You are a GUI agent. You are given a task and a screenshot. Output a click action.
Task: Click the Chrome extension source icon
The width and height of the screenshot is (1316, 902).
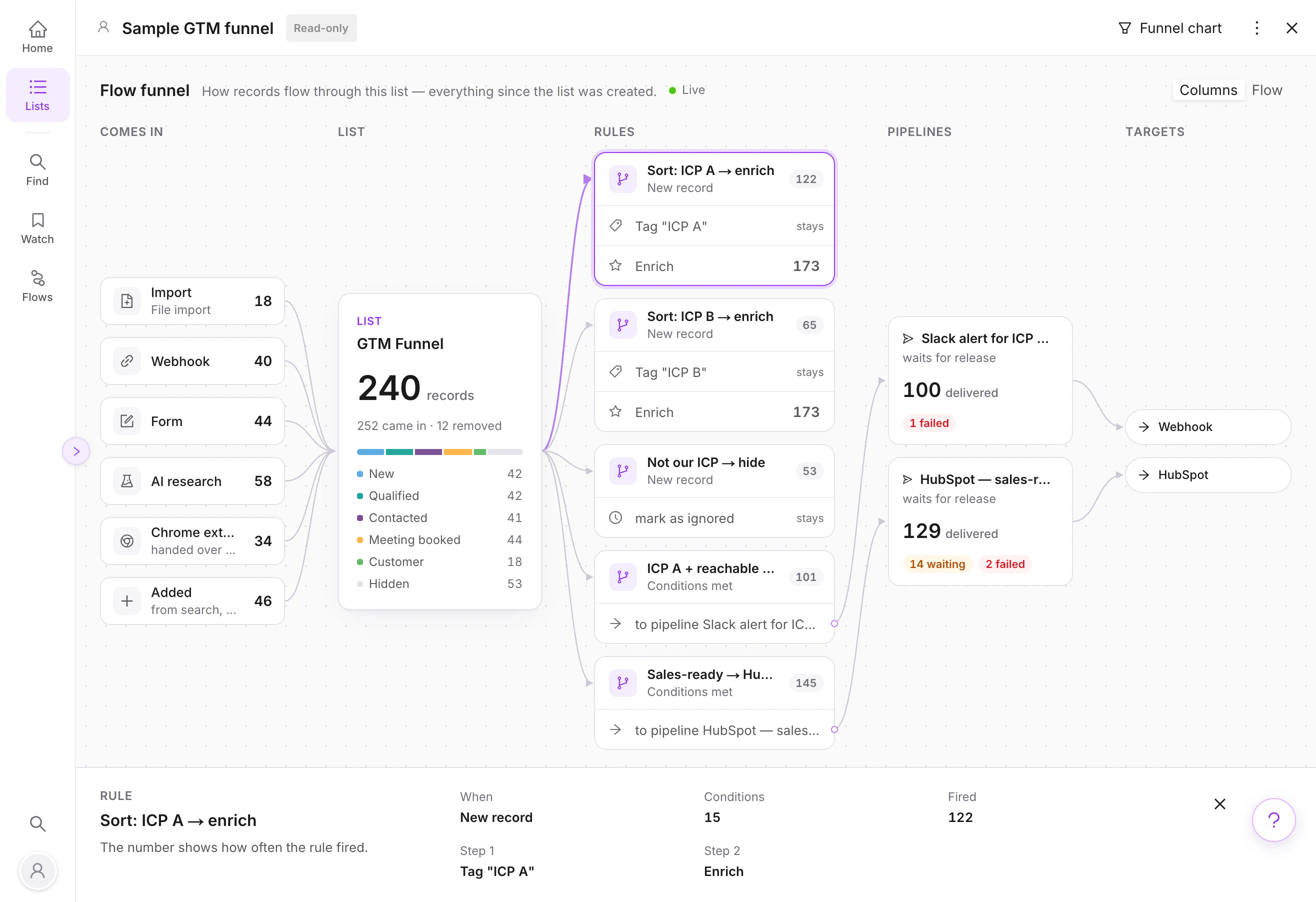pos(127,540)
